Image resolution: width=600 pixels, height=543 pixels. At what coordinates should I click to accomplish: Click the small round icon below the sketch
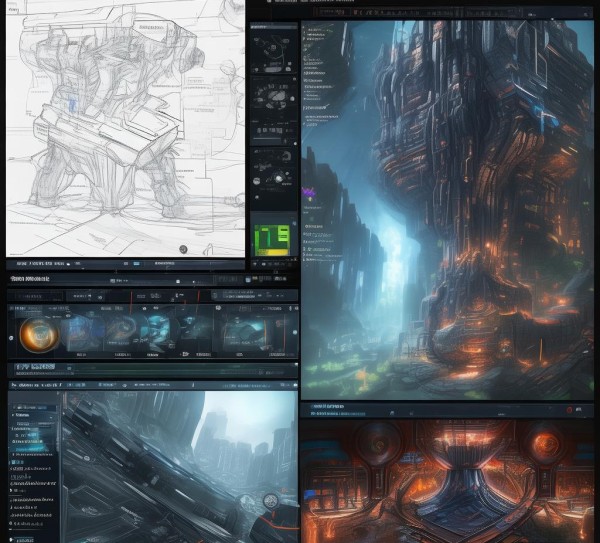pos(182,248)
